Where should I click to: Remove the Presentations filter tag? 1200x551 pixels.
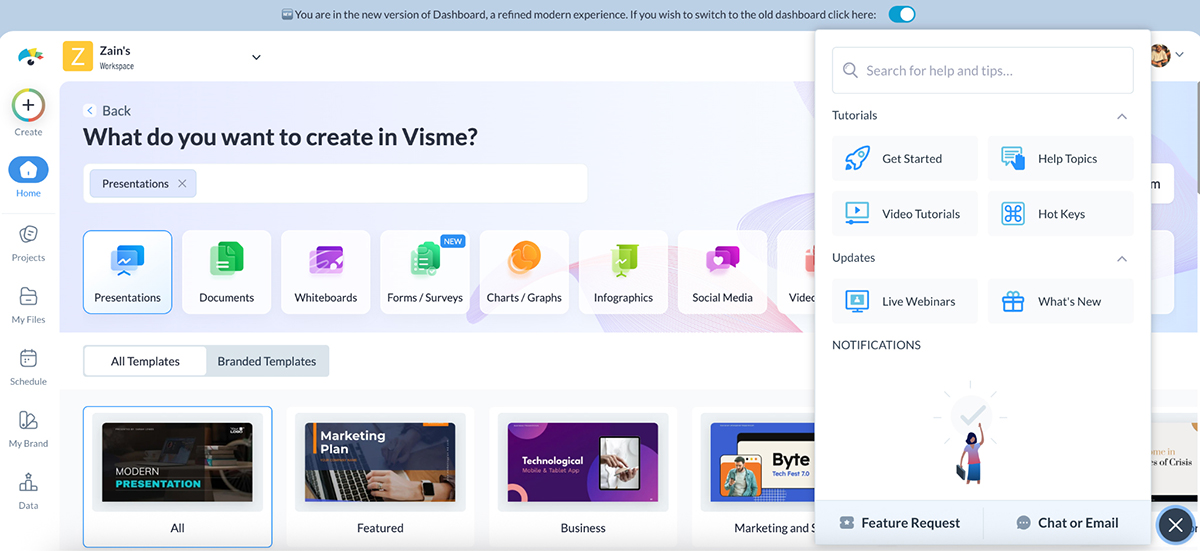(x=182, y=184)
